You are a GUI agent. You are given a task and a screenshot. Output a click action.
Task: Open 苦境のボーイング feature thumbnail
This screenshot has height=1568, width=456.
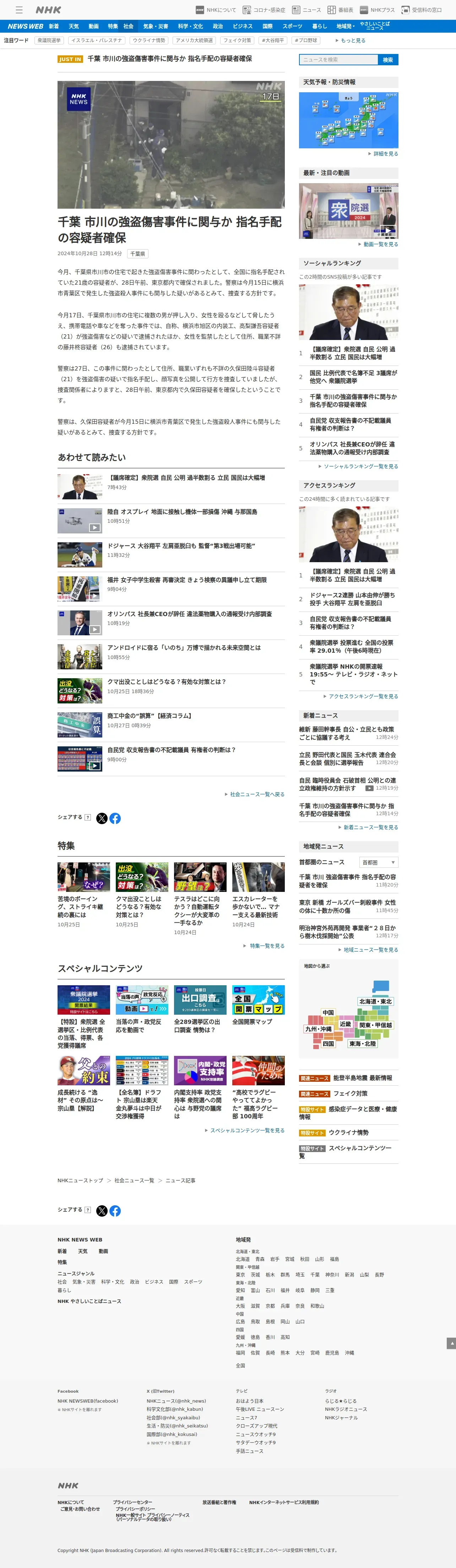tap(84, 877)
